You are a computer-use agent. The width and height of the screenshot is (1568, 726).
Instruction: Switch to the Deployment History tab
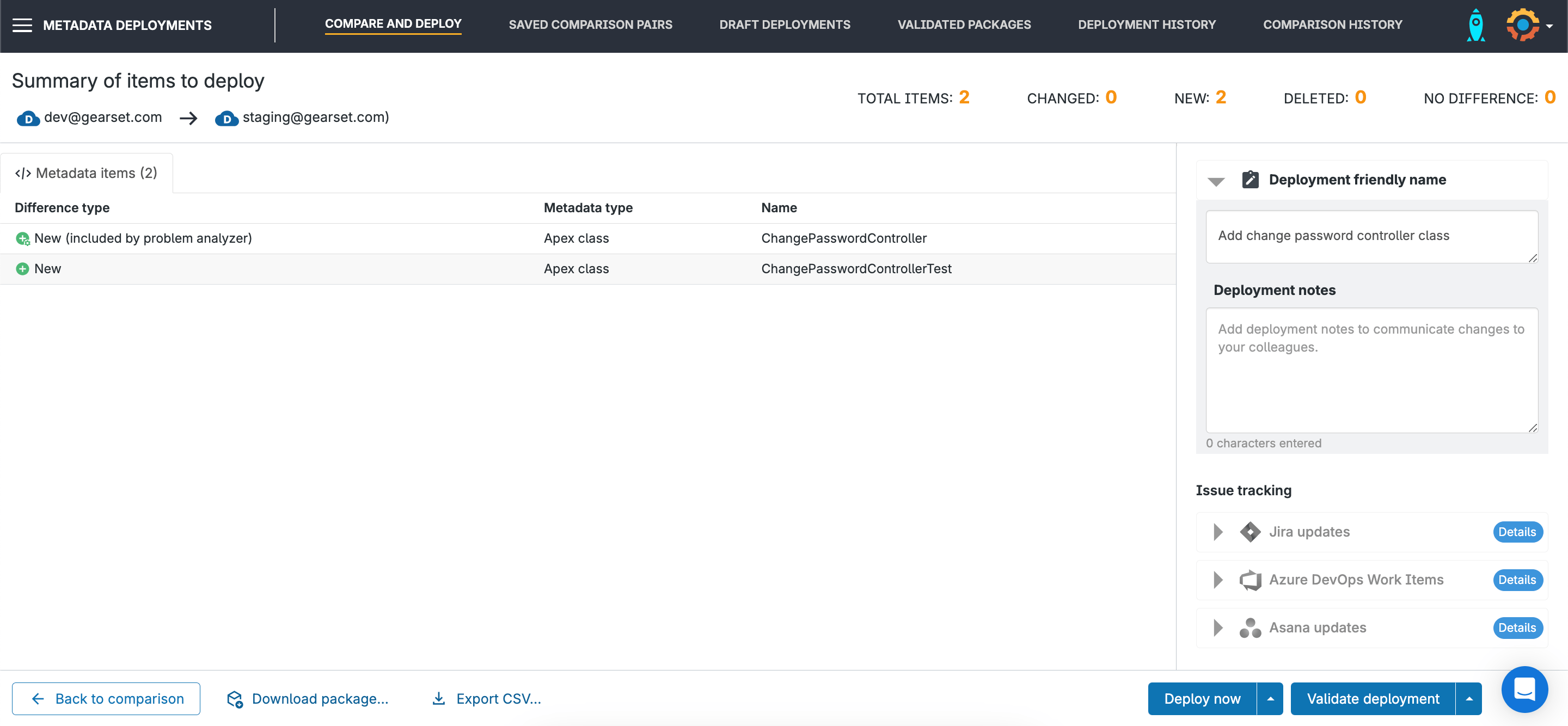[1147, 24]
